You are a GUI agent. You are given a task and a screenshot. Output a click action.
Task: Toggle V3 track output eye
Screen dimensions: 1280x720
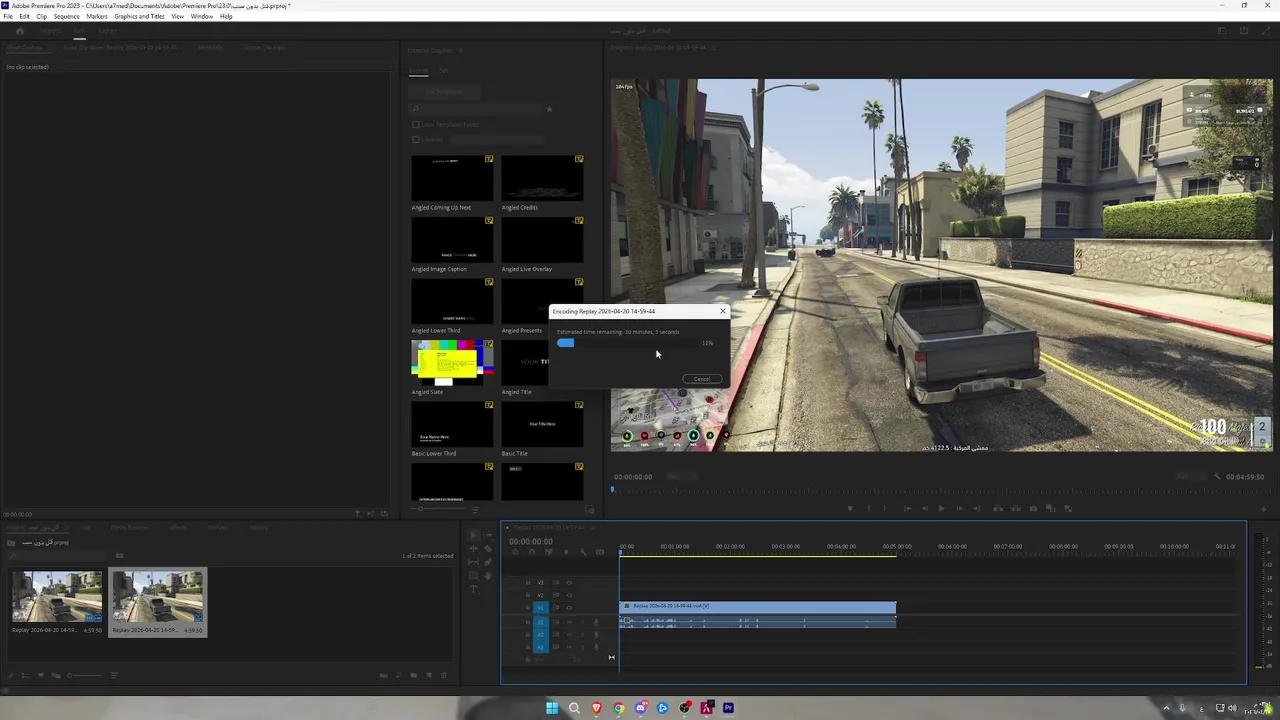pos(569,583)
